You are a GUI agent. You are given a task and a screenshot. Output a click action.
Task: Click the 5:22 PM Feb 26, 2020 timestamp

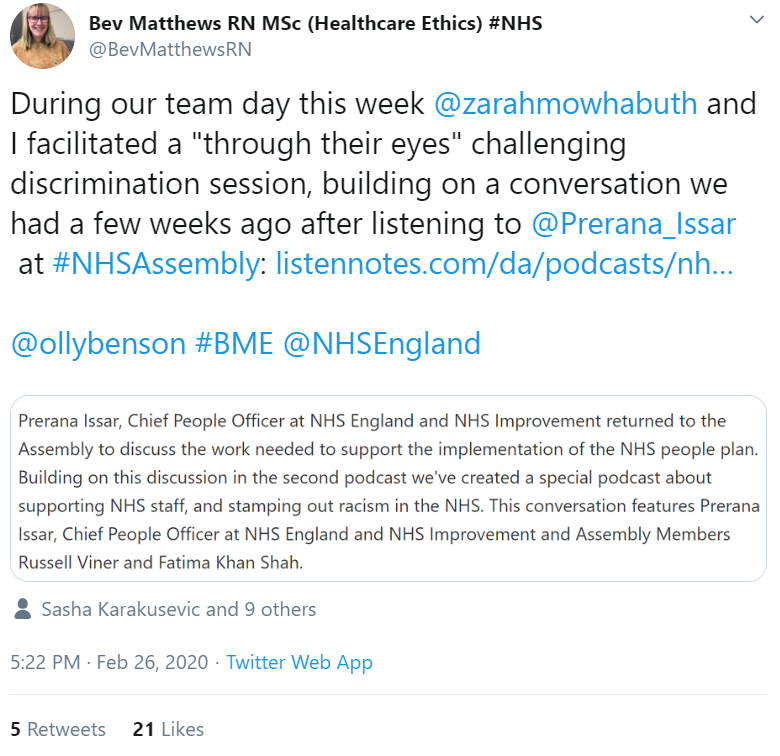(109, 662)
